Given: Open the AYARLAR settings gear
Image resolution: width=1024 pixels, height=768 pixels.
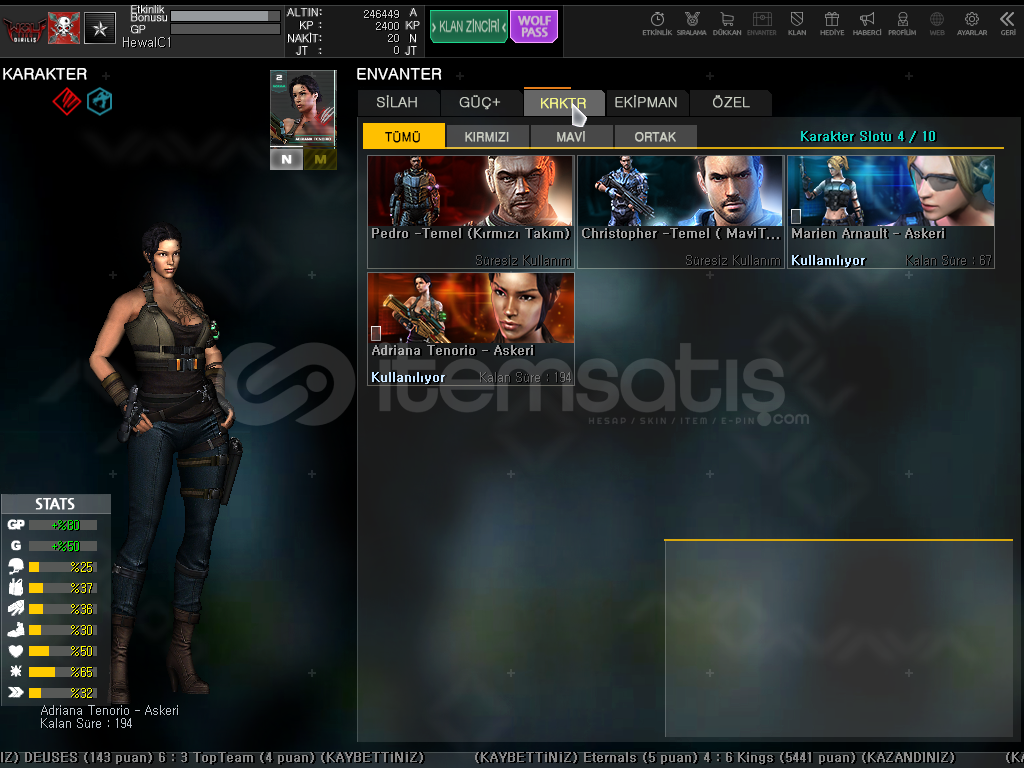Looking at the screenshot, I should coord(972,24).
